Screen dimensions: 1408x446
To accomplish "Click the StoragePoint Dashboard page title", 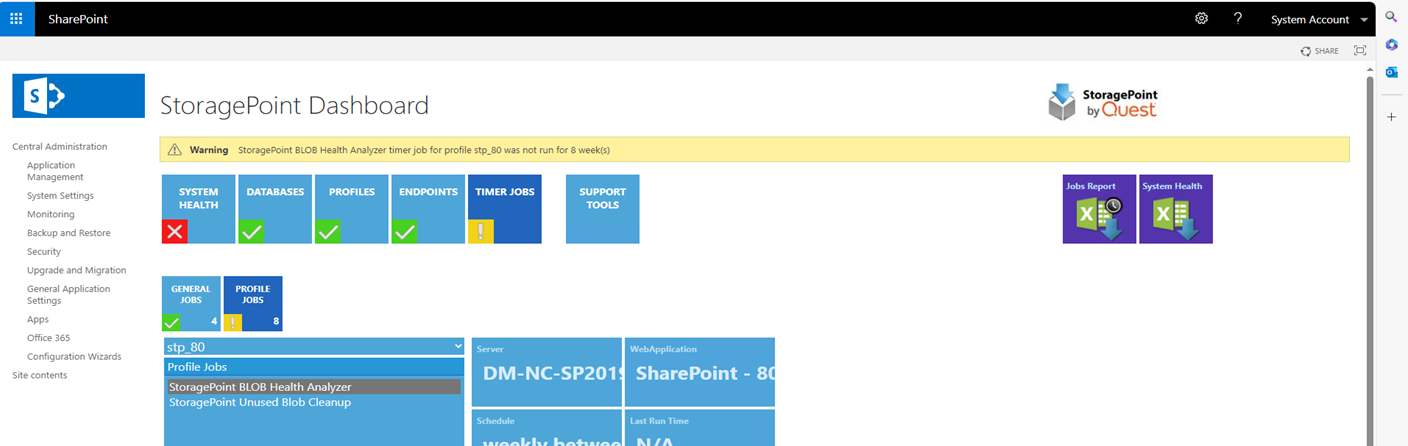I will click(x=294, y=105).
